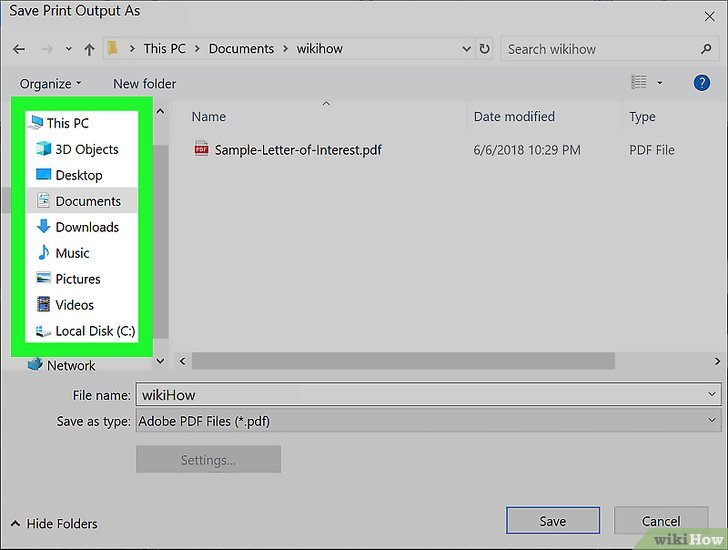The height and width of the screenshot is (550, 728).
Task: Select Sample-Letter-of-Interest.pdf file
Action: [298, 150]
